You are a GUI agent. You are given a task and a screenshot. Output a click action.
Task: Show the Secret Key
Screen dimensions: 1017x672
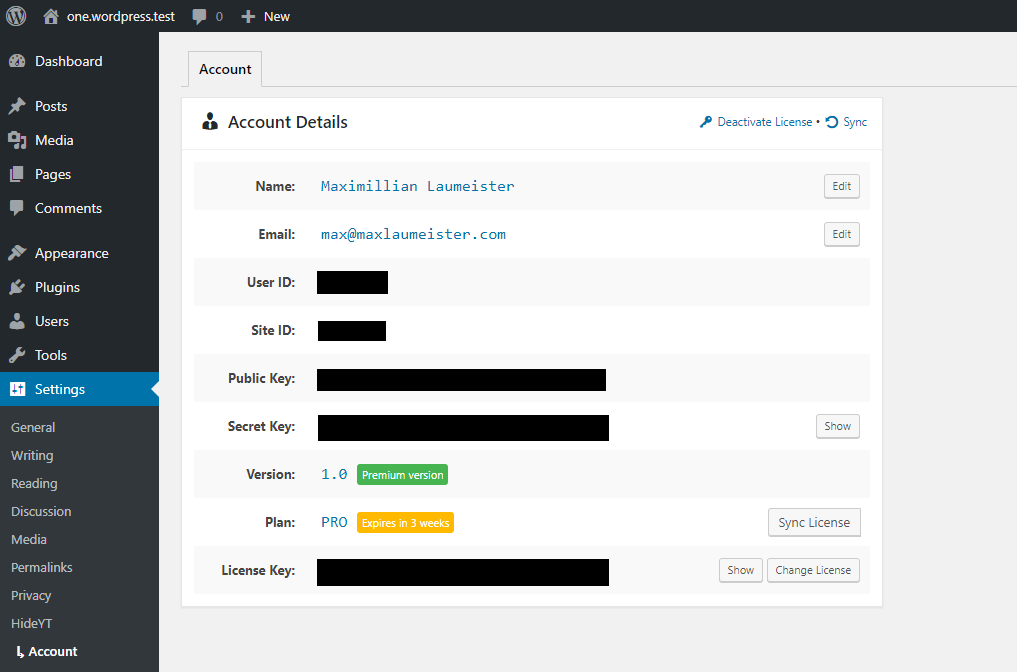click(837, 425)
